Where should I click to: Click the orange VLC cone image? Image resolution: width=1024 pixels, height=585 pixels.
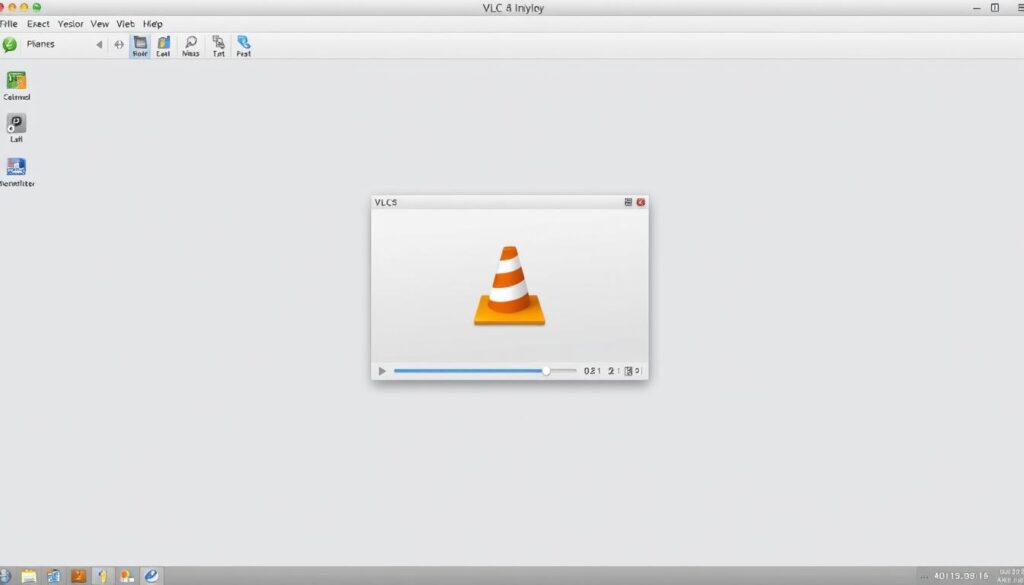509,285
